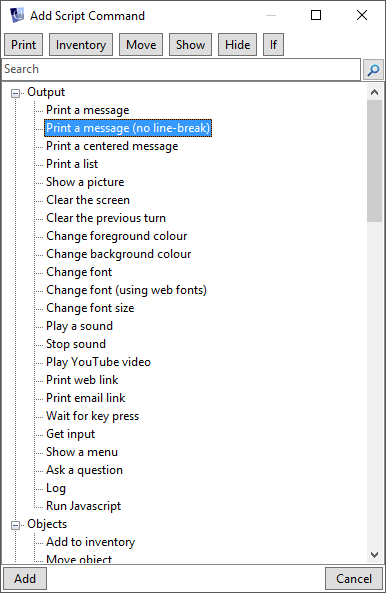Select the plain "Change font" command
Screen dimensions: 386x593
[79, 272]
